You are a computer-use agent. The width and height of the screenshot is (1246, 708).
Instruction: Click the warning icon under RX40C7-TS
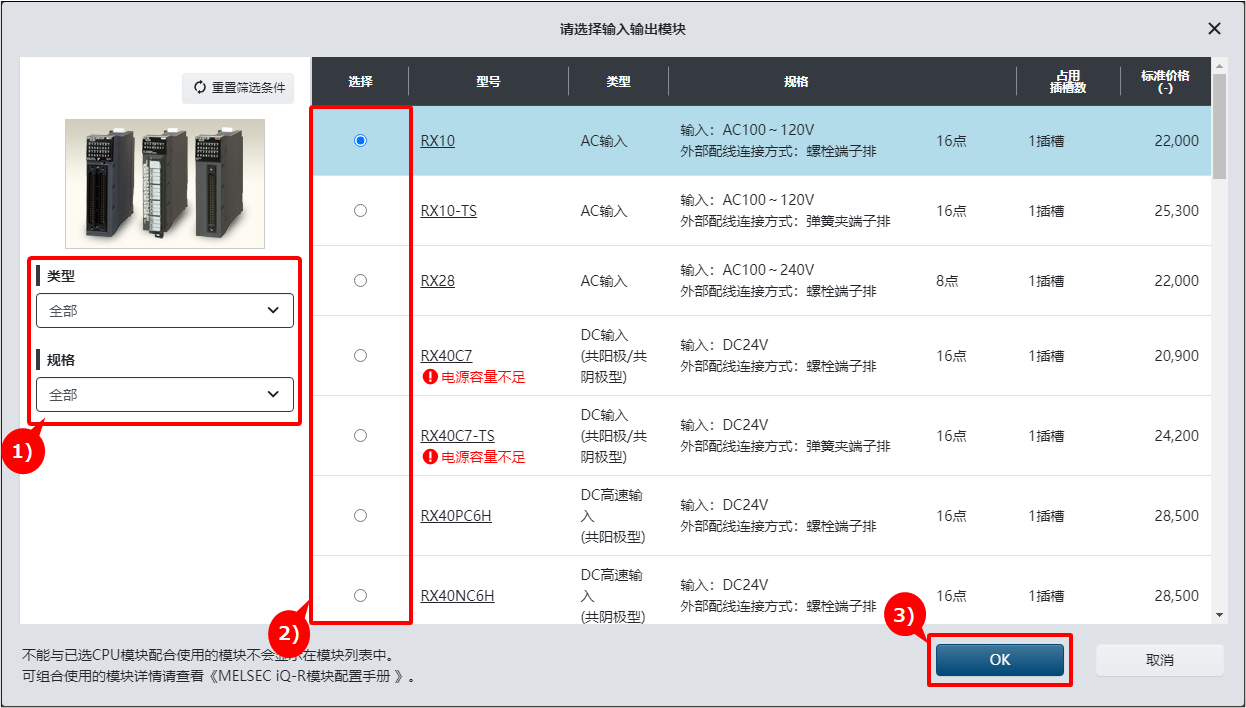point(430,457)
